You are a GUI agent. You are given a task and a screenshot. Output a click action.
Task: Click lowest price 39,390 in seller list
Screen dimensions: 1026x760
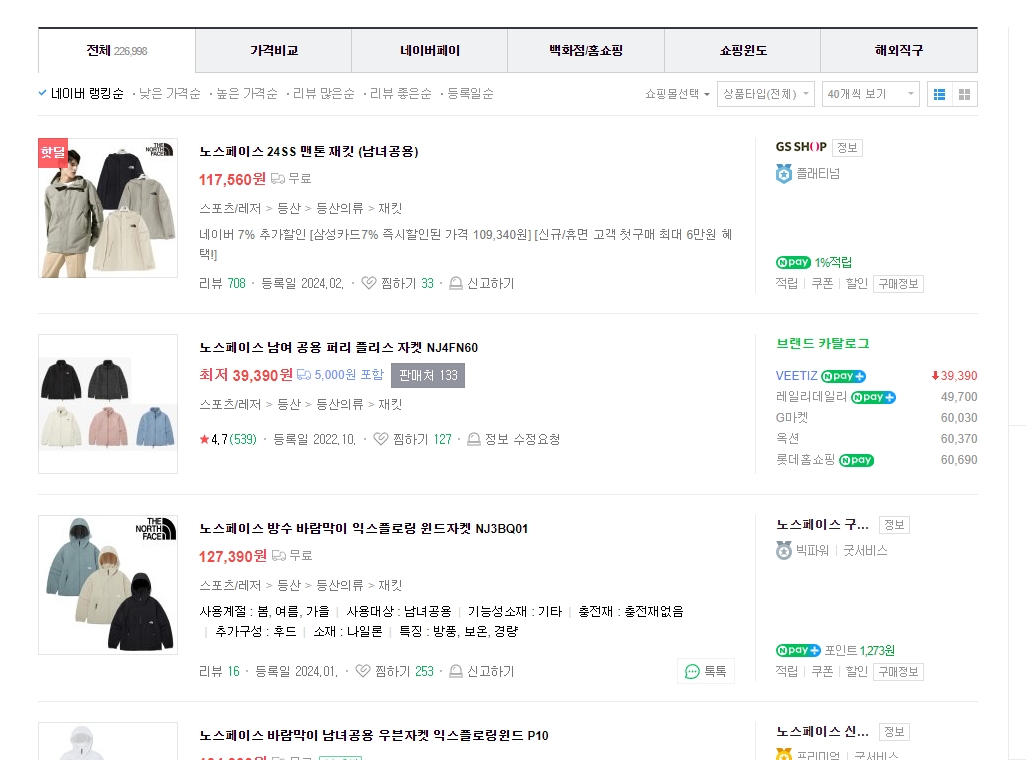(955, 376)
